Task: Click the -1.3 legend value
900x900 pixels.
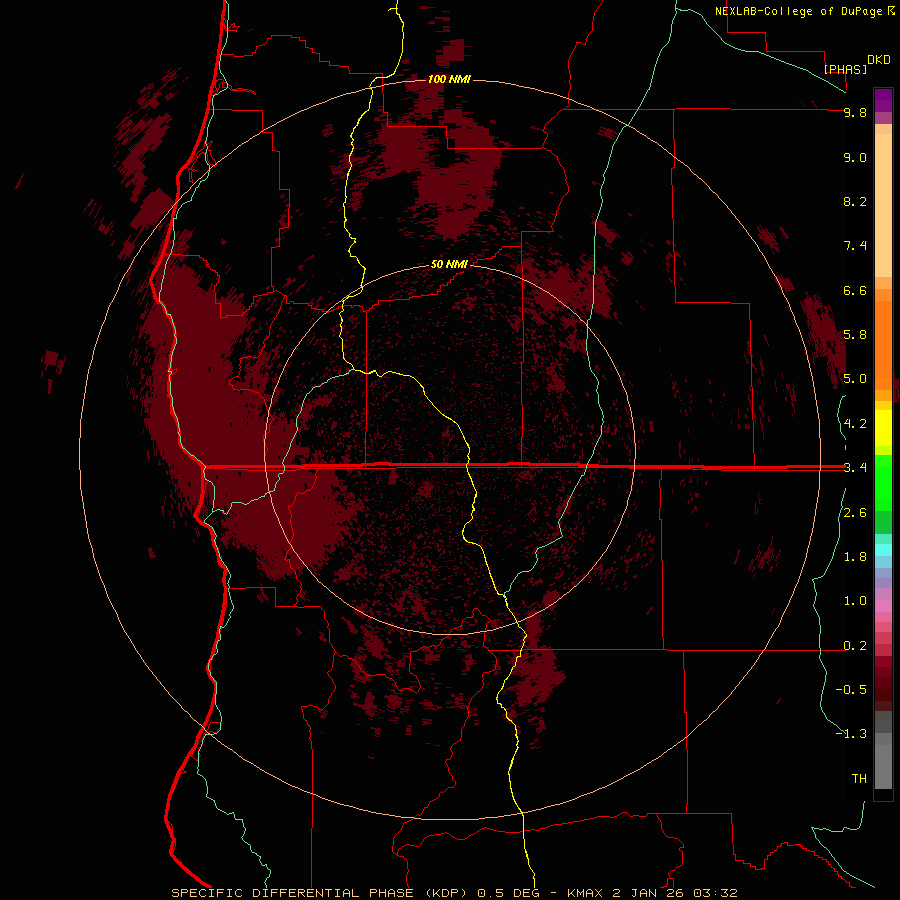Action: click(x=851, y=734)
